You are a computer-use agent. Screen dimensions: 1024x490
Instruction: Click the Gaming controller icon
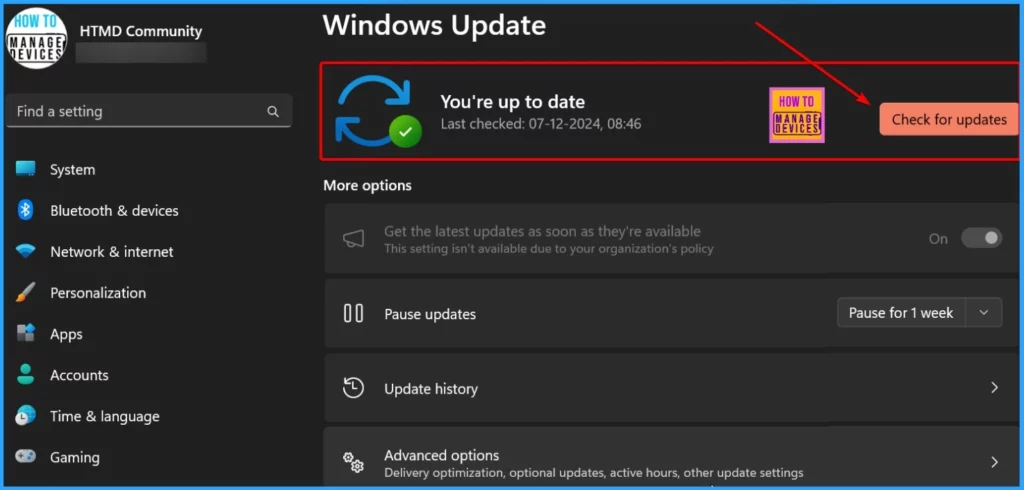click(x=25, y=456)
